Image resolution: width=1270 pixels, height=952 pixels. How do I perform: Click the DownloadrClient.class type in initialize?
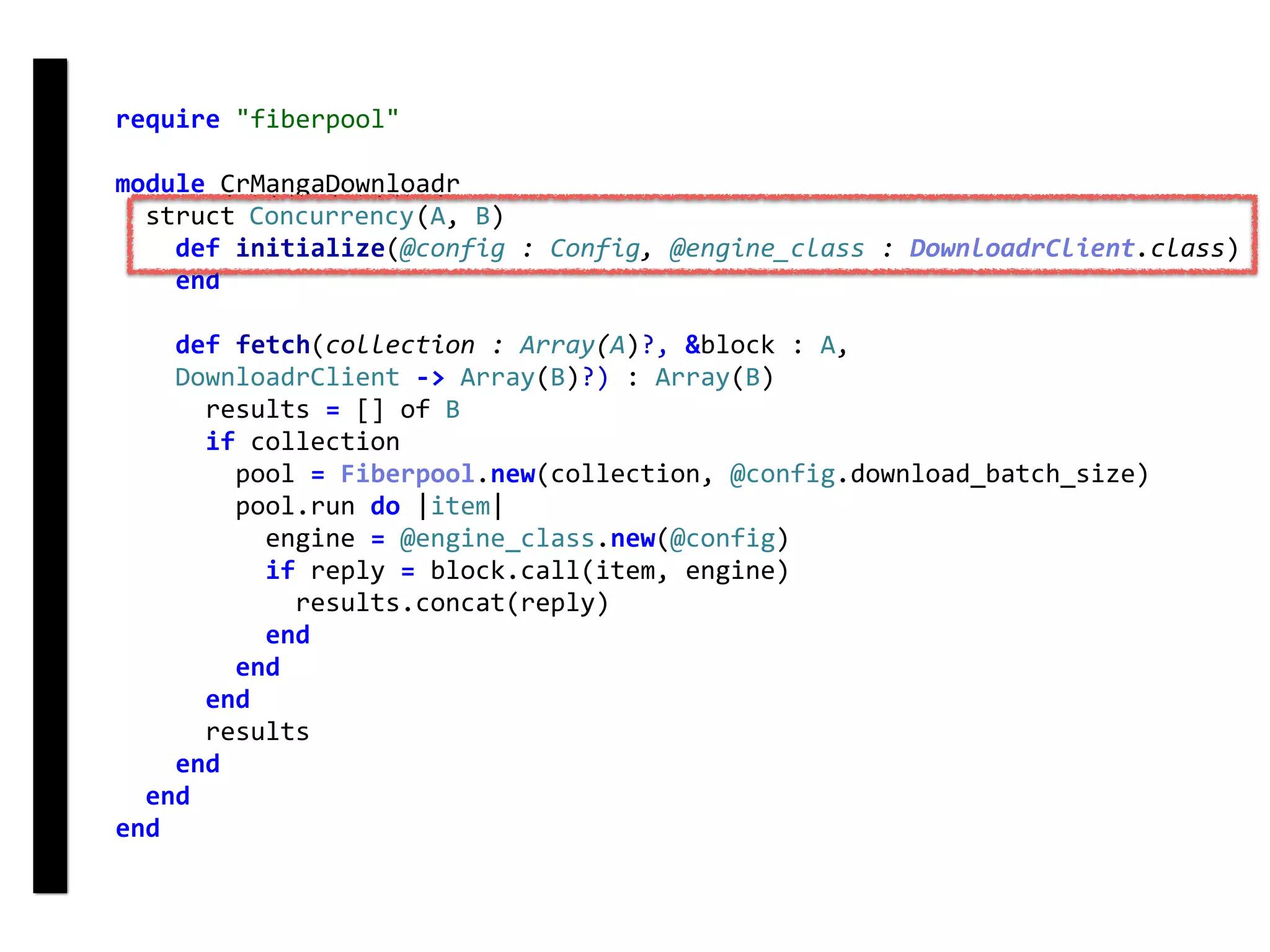point(1067,249)
